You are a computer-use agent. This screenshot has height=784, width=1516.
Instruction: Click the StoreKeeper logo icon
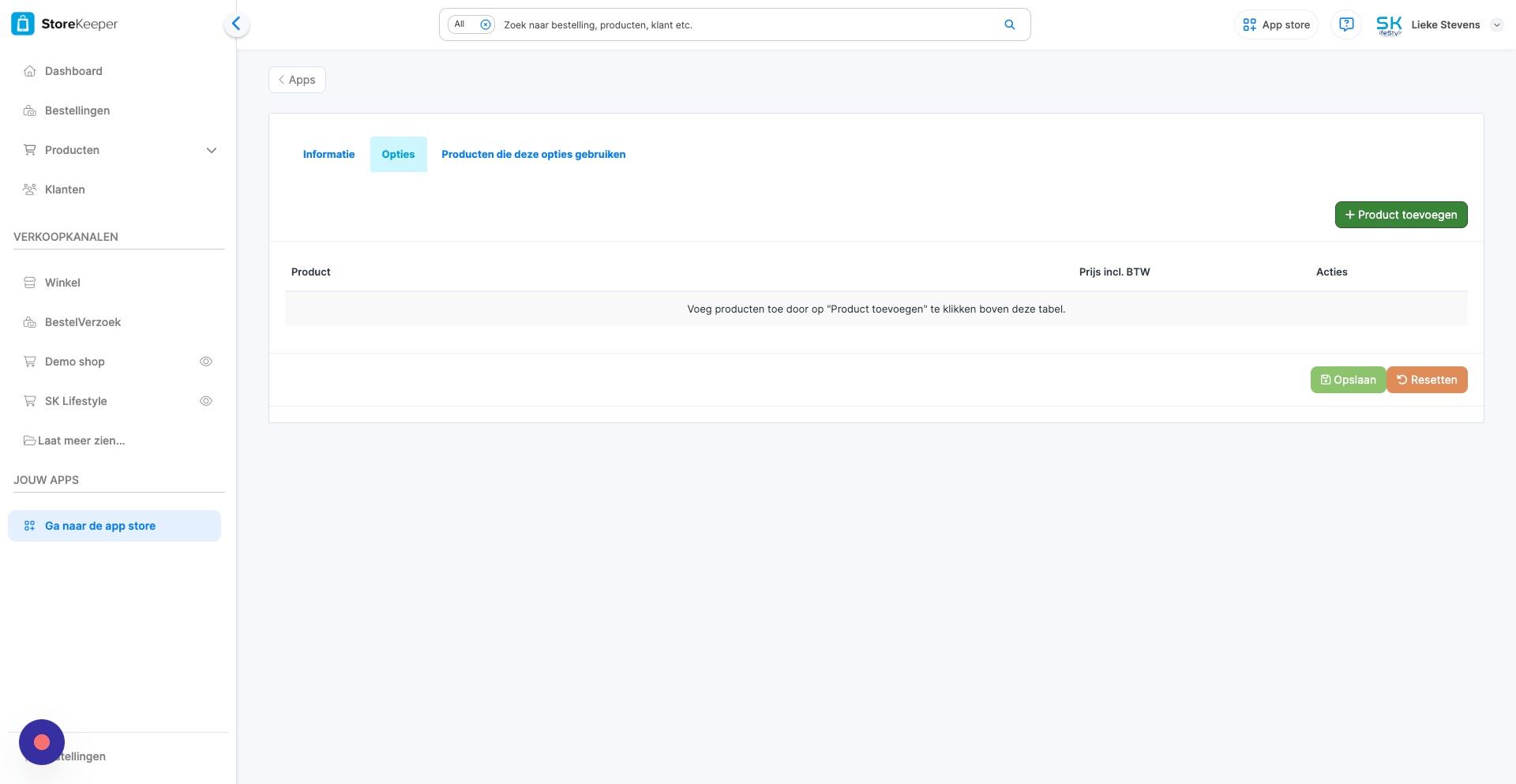[x=23, y=24]
